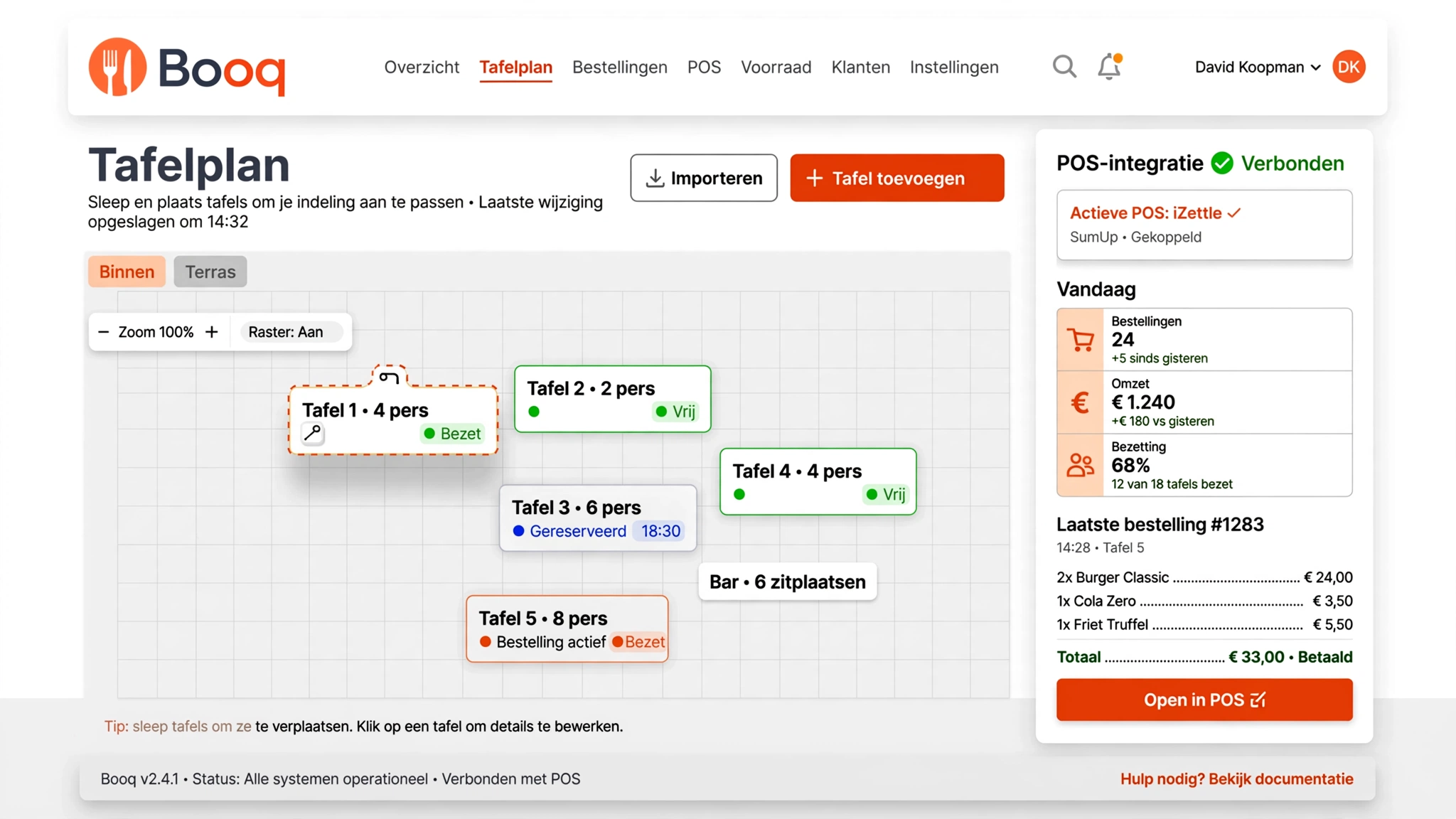Click the Omzet € 1.240 value
1456x819 pixels.
[x=1143, y=402]
